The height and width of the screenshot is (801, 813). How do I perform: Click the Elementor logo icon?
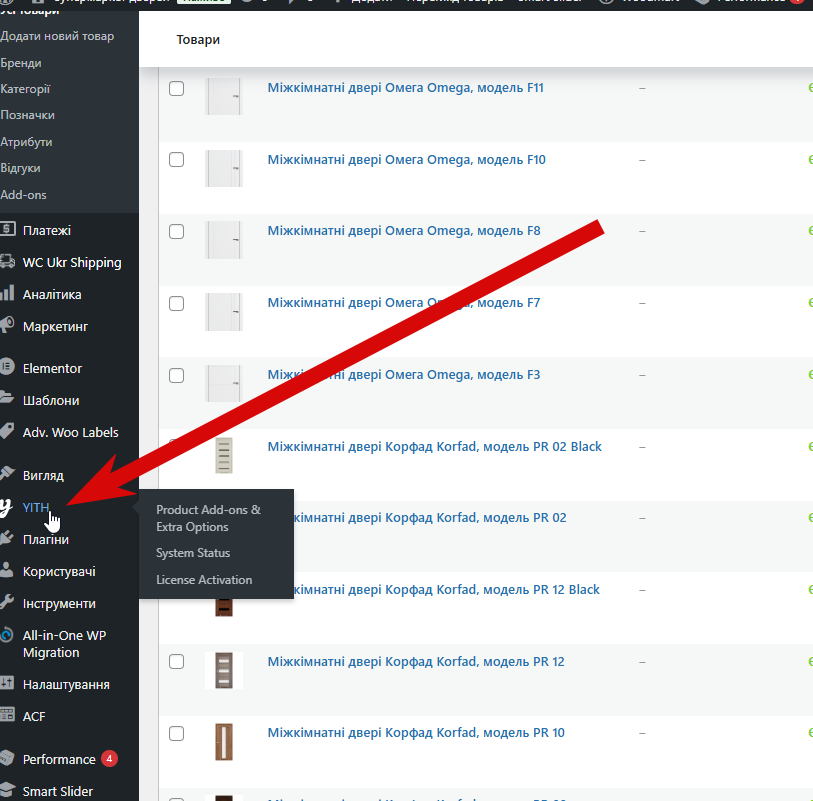pyautogui.click(x=7, y=367)
